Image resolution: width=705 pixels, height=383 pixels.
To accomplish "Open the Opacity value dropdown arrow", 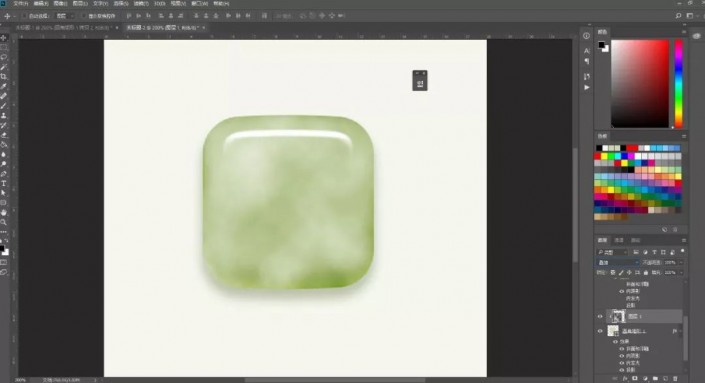I will [x=681, y=263].
